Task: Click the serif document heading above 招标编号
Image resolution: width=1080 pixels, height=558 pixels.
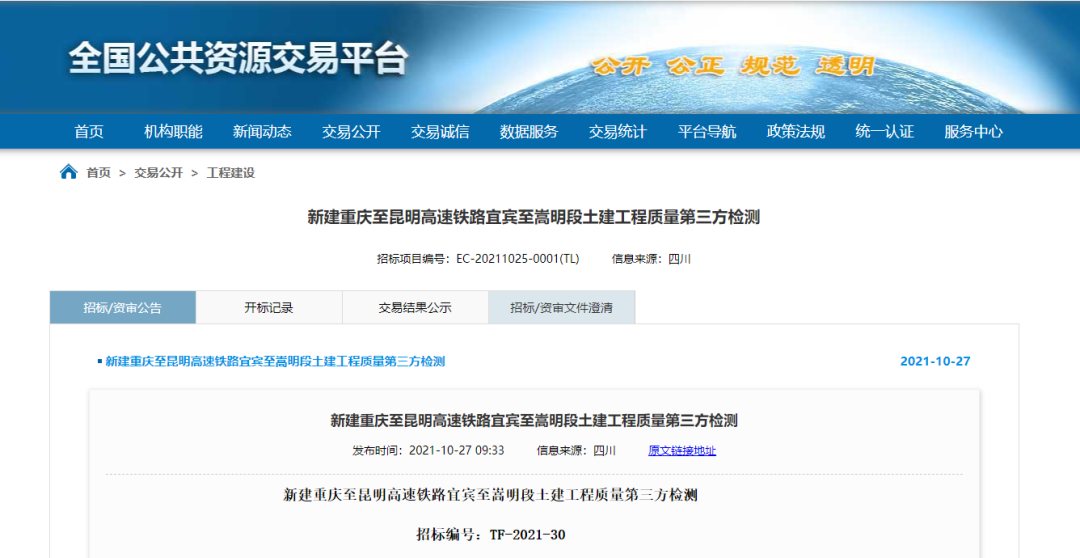Action: 490,495
